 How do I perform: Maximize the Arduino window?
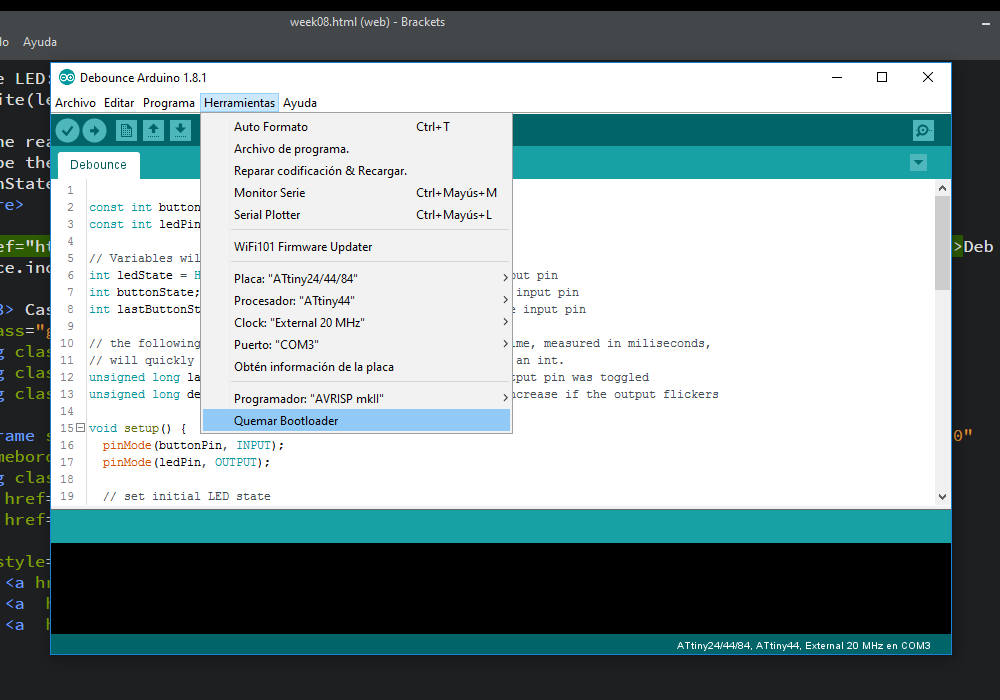tap(882, 77)
